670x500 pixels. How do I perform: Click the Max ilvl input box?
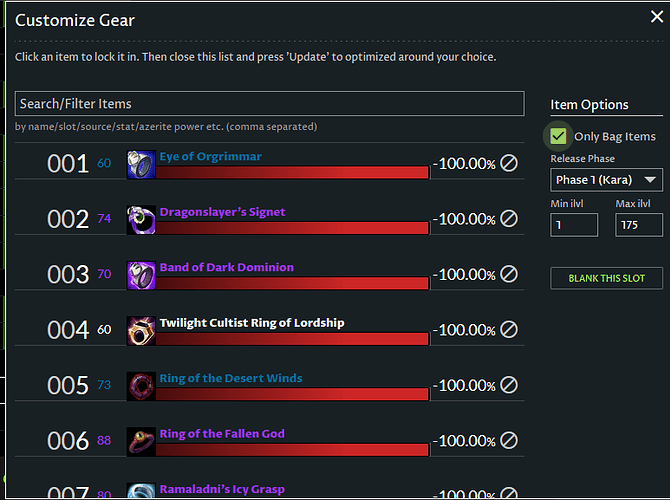[x=639, y=224]
